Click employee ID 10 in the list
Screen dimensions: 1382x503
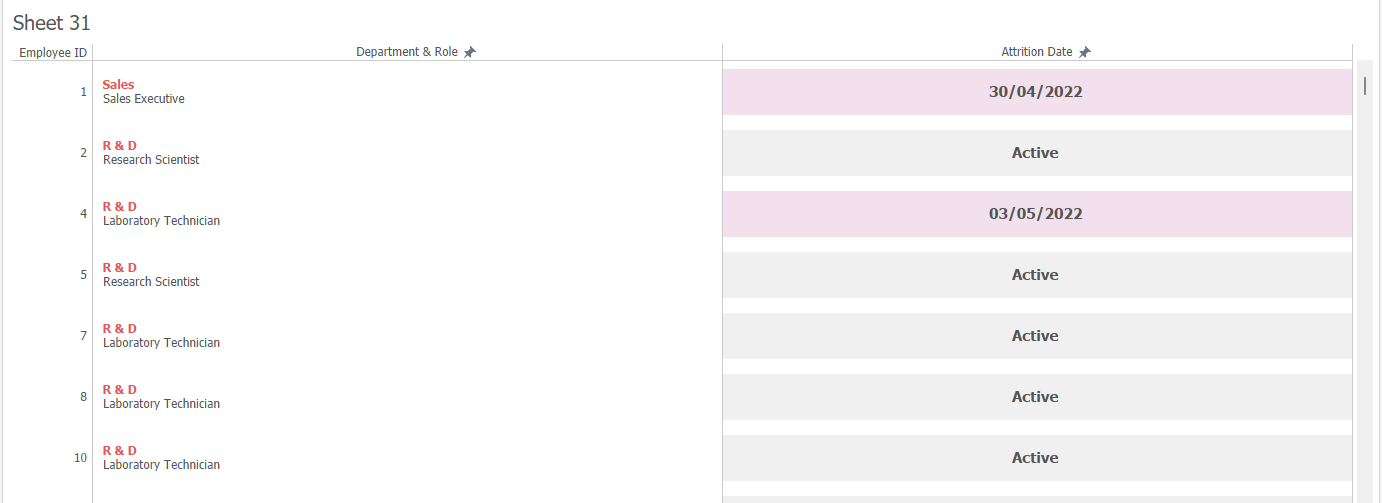click(80, 458)
